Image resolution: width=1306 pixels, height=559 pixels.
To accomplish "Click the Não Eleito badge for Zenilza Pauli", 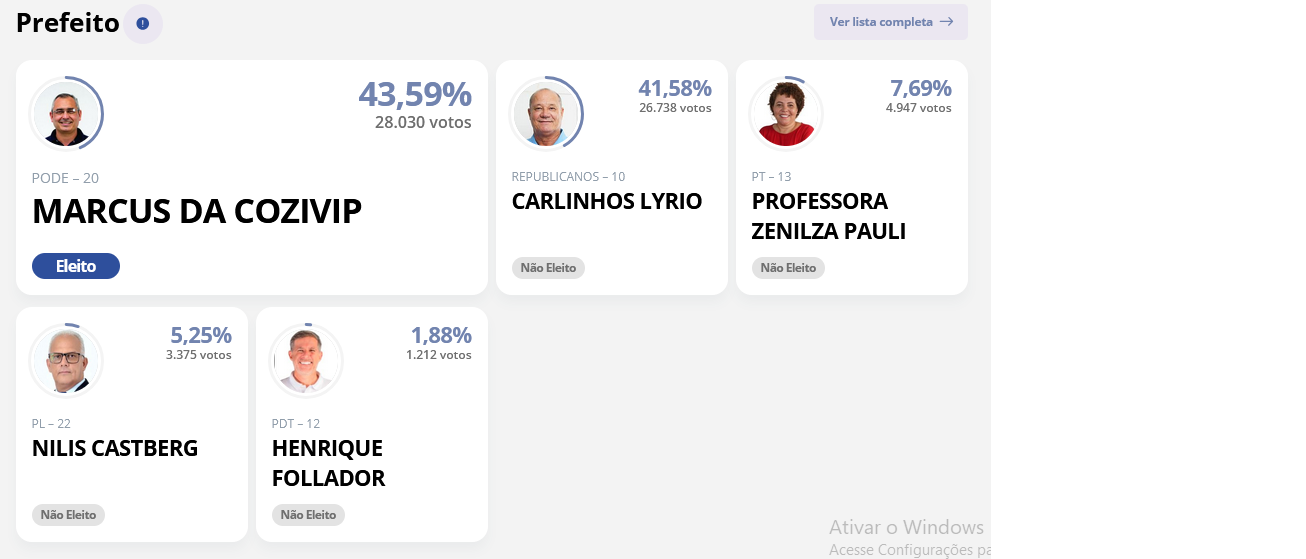I will click(788, 268).
